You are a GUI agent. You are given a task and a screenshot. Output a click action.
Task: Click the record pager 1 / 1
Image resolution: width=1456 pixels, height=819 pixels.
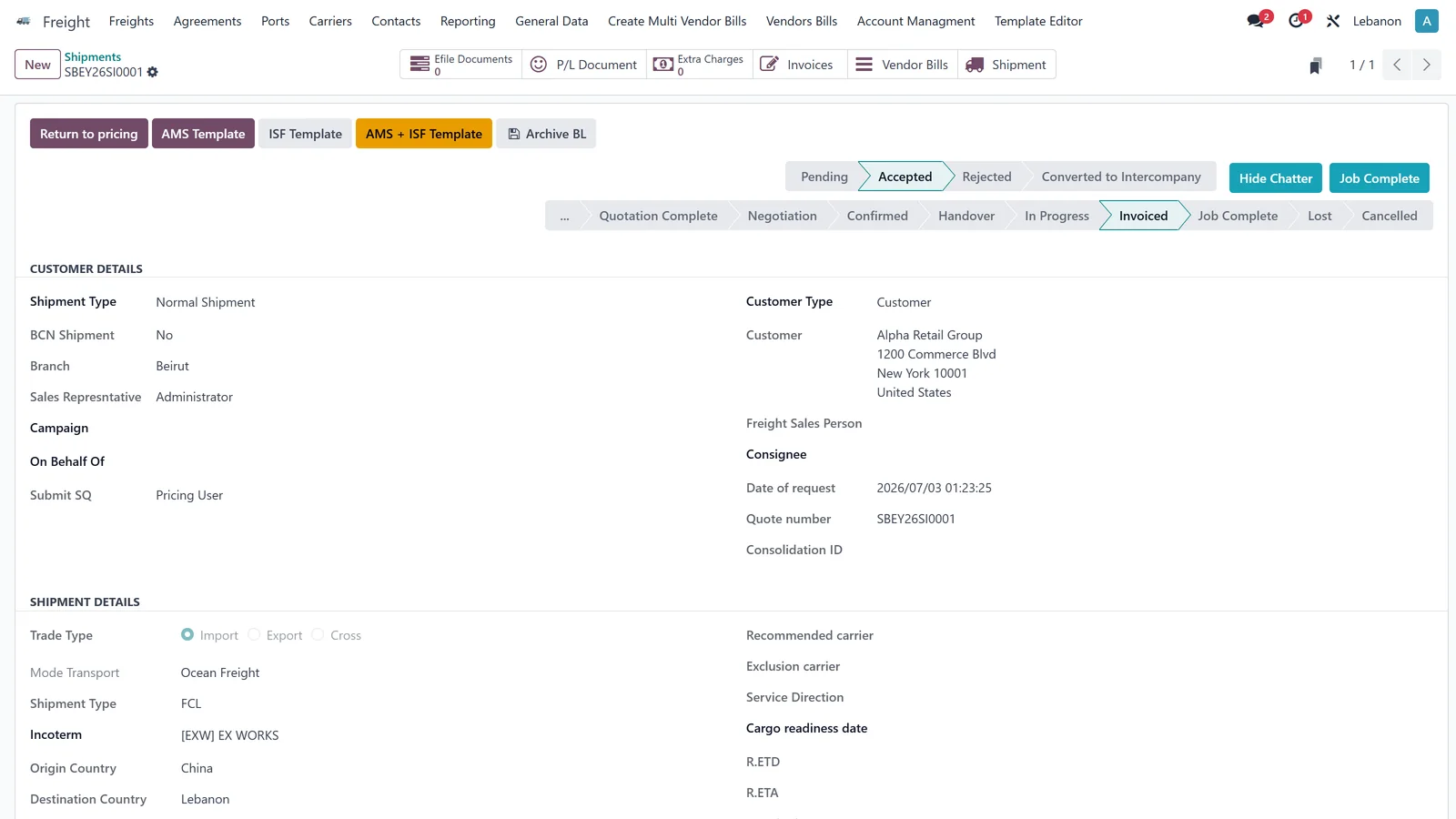[x=1361, y=65]
